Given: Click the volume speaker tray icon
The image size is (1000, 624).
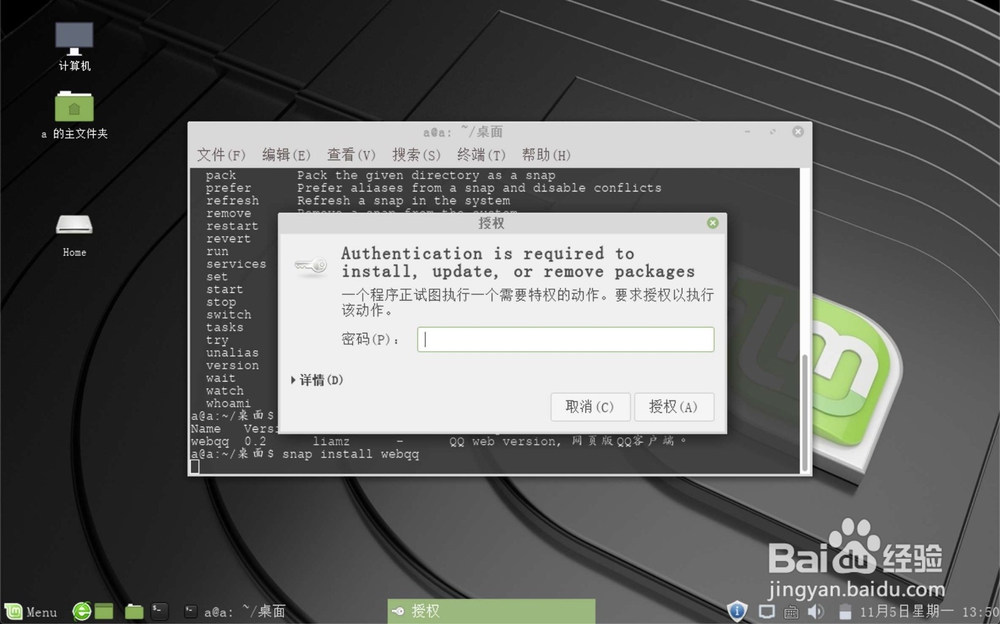Looking at the screenshot, I should (815, 611).
